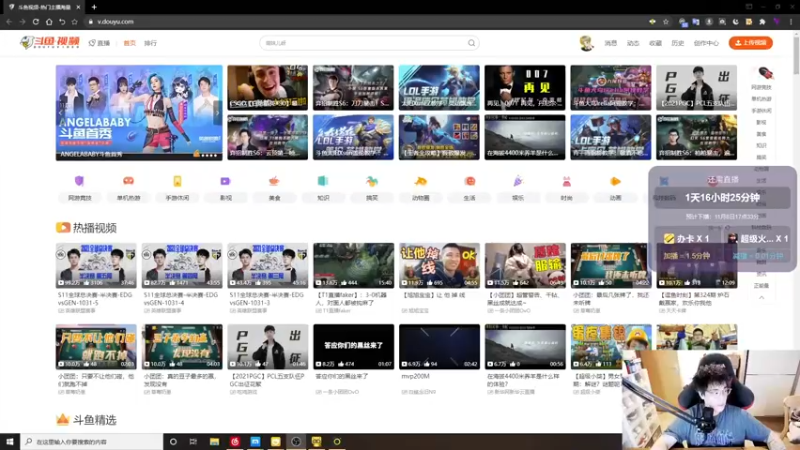800x450 pixels.
Task: Open File Explorer from the taskbar
Action: click(214, 441)
